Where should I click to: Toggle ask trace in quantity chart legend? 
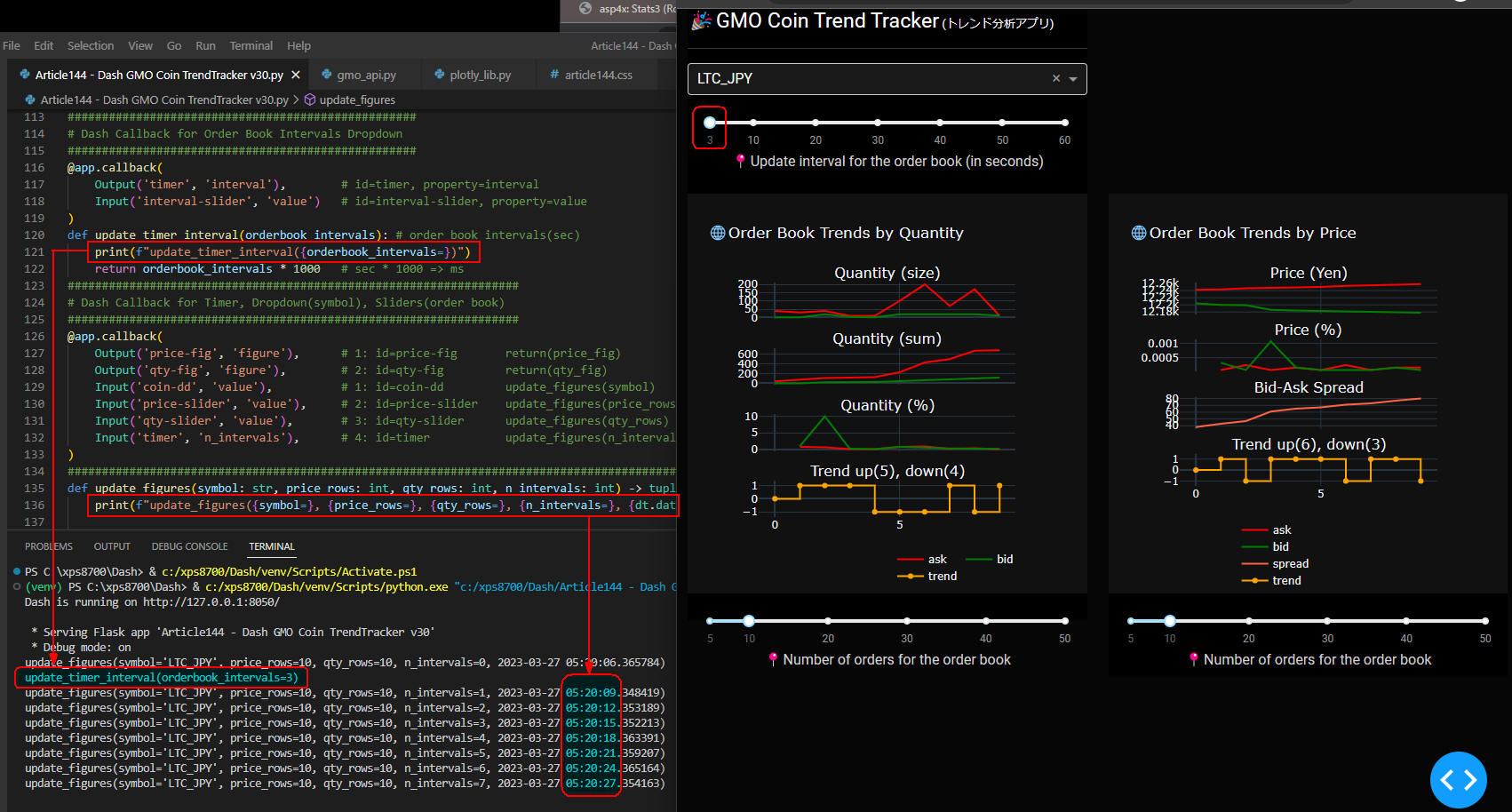click(922, 560)
